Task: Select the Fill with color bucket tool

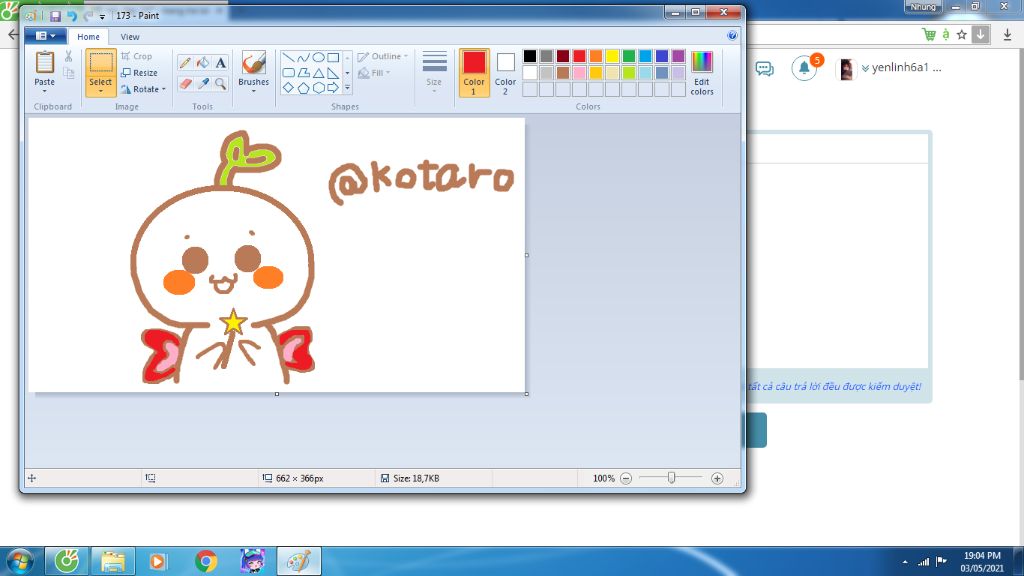Action: [x=203, y=63]
